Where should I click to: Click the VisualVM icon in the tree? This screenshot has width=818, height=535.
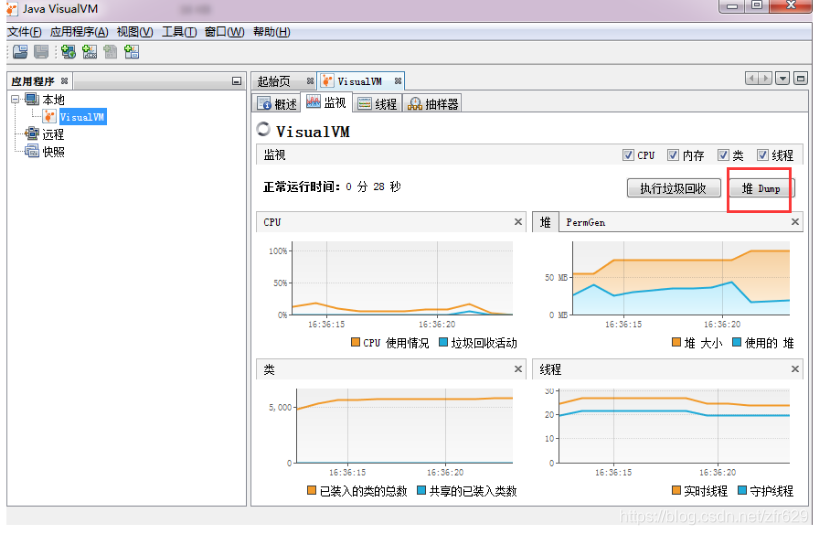pyautogui.click(x=50, y=116)
